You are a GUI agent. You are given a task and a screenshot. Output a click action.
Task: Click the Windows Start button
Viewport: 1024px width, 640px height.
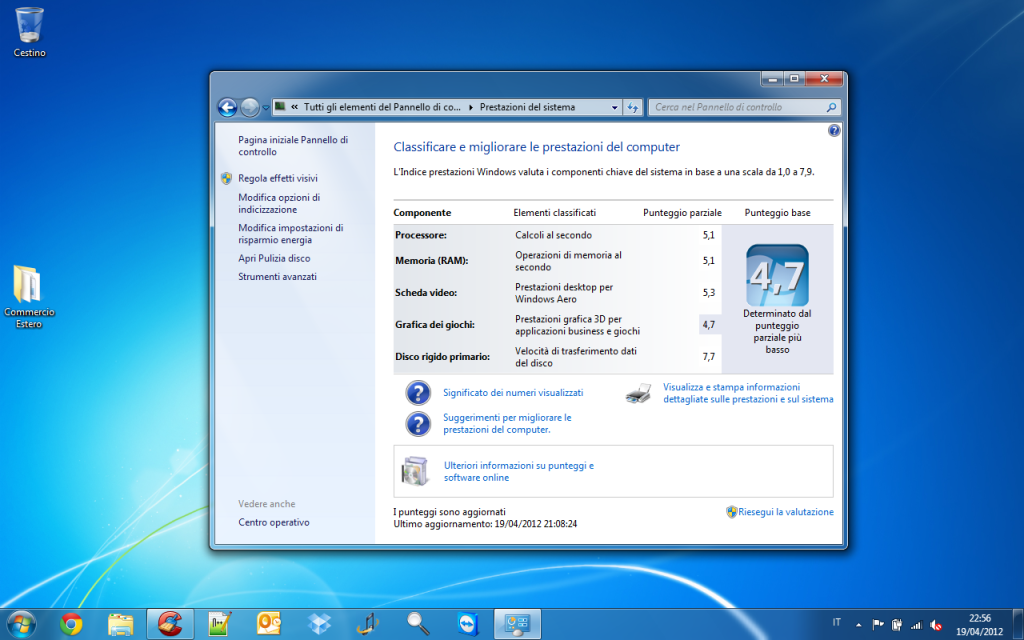[20, 623]
